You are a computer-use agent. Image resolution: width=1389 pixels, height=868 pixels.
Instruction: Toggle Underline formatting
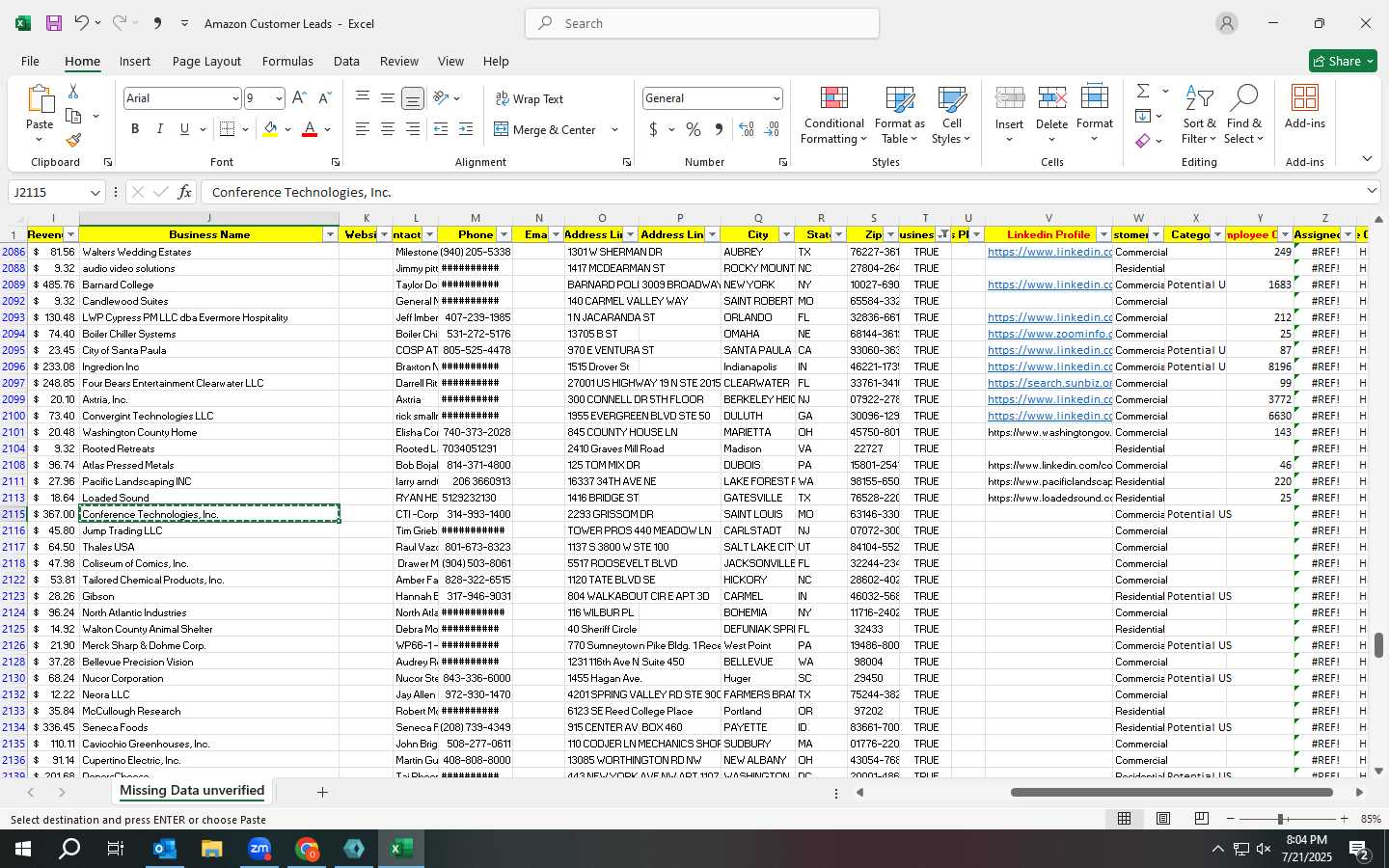184,129
